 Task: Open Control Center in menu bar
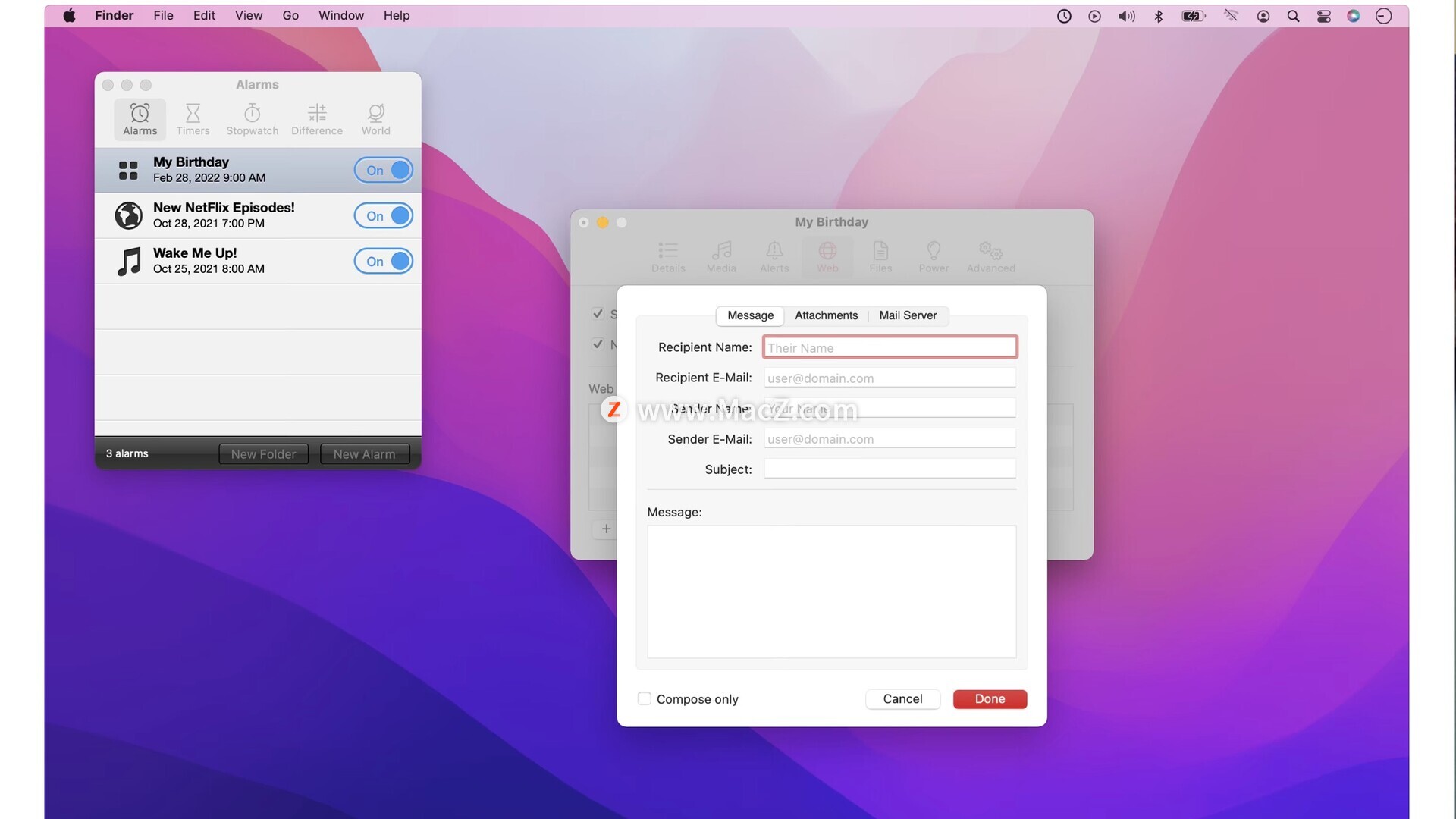tap(1323, 16)
